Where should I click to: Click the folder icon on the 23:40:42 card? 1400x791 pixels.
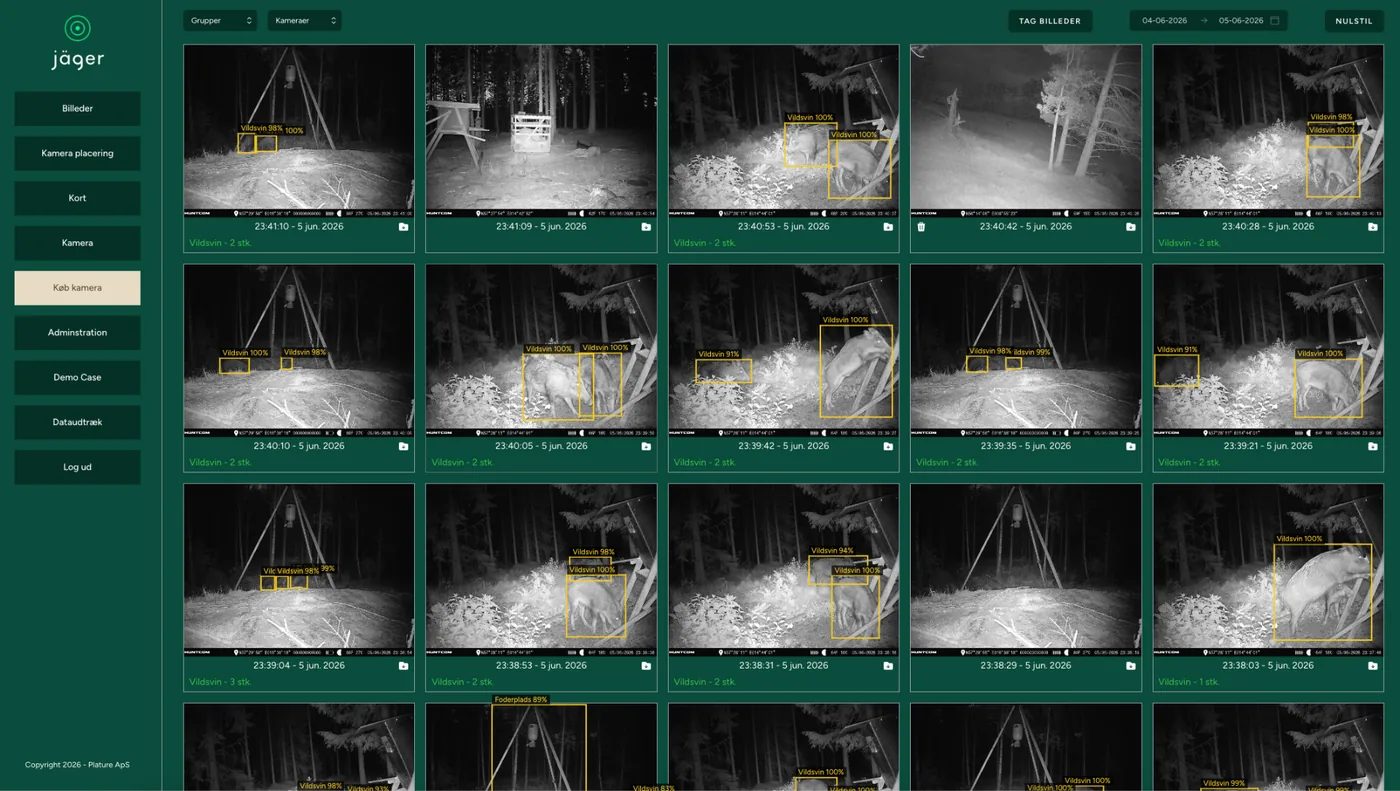click(x=1130, y=227)
